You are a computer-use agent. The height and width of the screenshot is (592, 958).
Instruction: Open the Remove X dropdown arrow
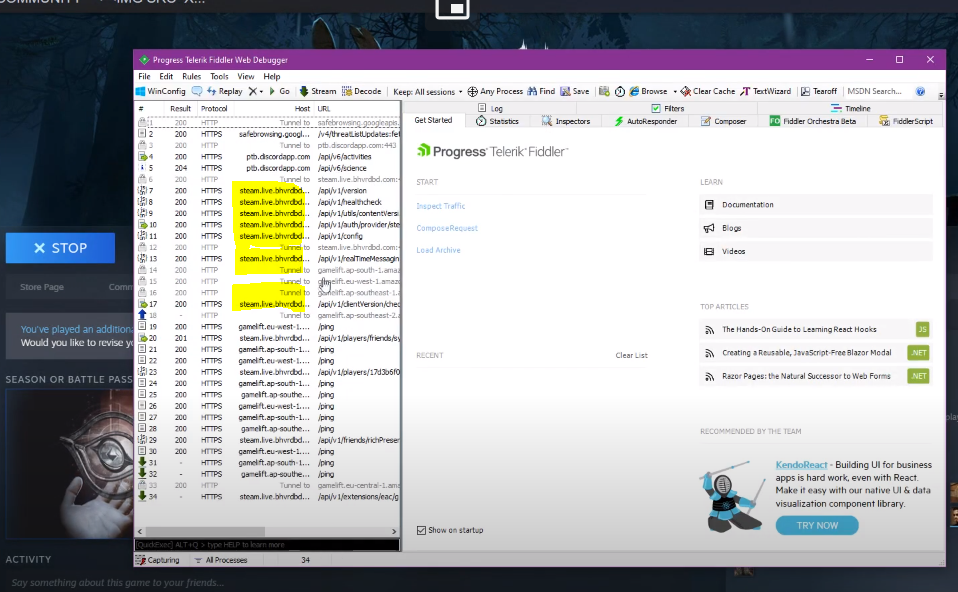pyautogui.click(x=261, y=92)
